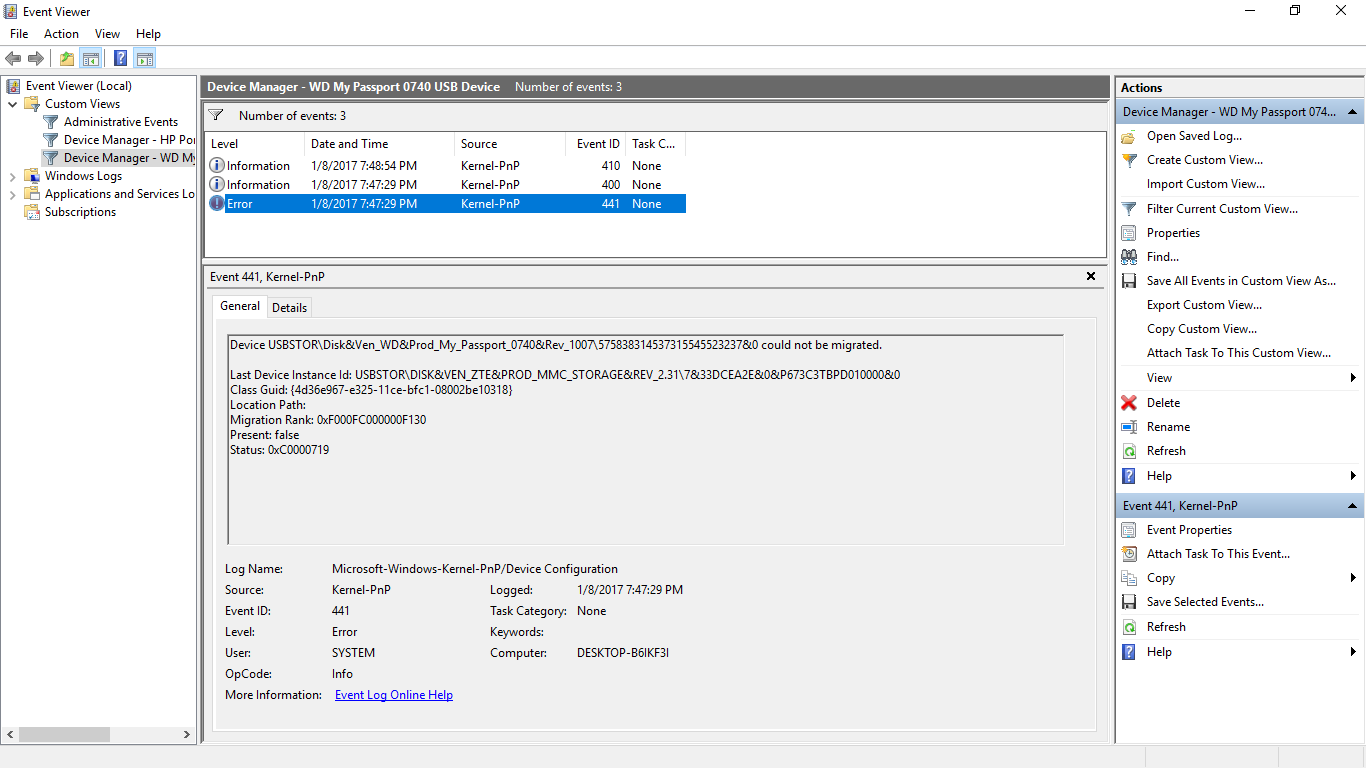The height and width of the screenshot is (768, 1366).
Task: Switch to the Details tab
Action: pyautogui.click(x=289, y=307)
